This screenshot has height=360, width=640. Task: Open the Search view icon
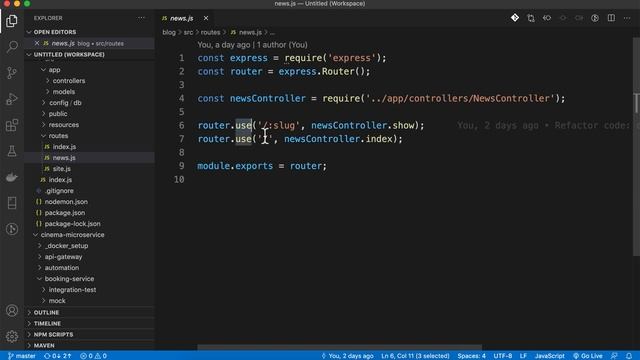tap(12, 47)
